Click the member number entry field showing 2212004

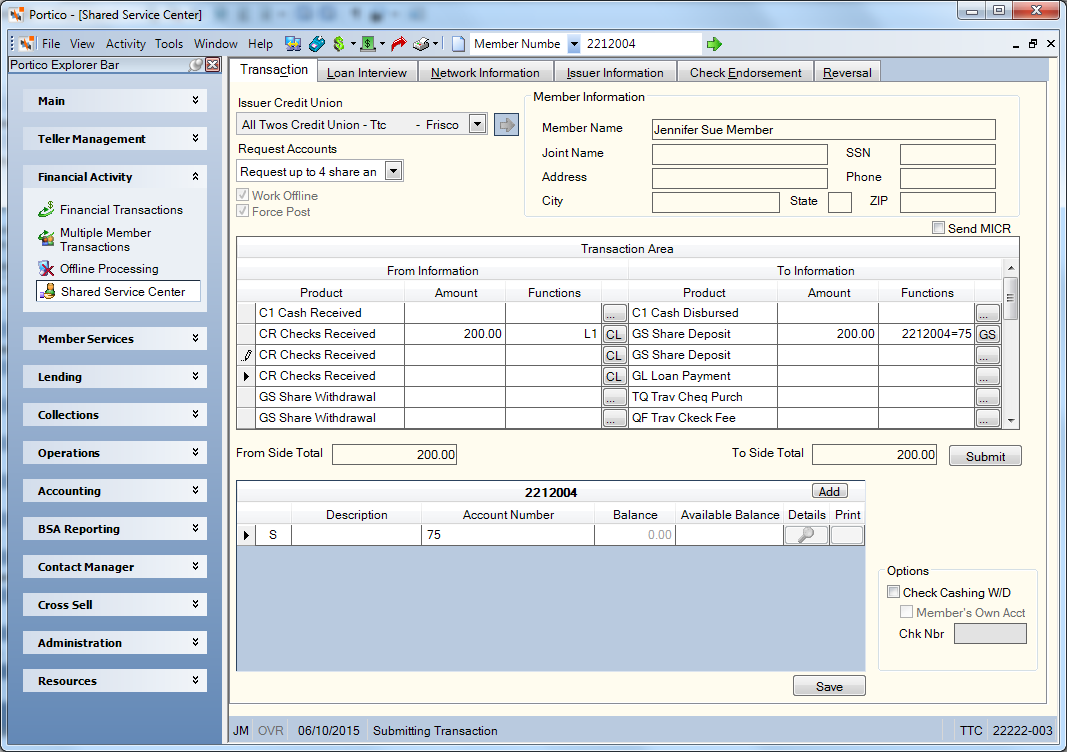click(x=642, y=44)
